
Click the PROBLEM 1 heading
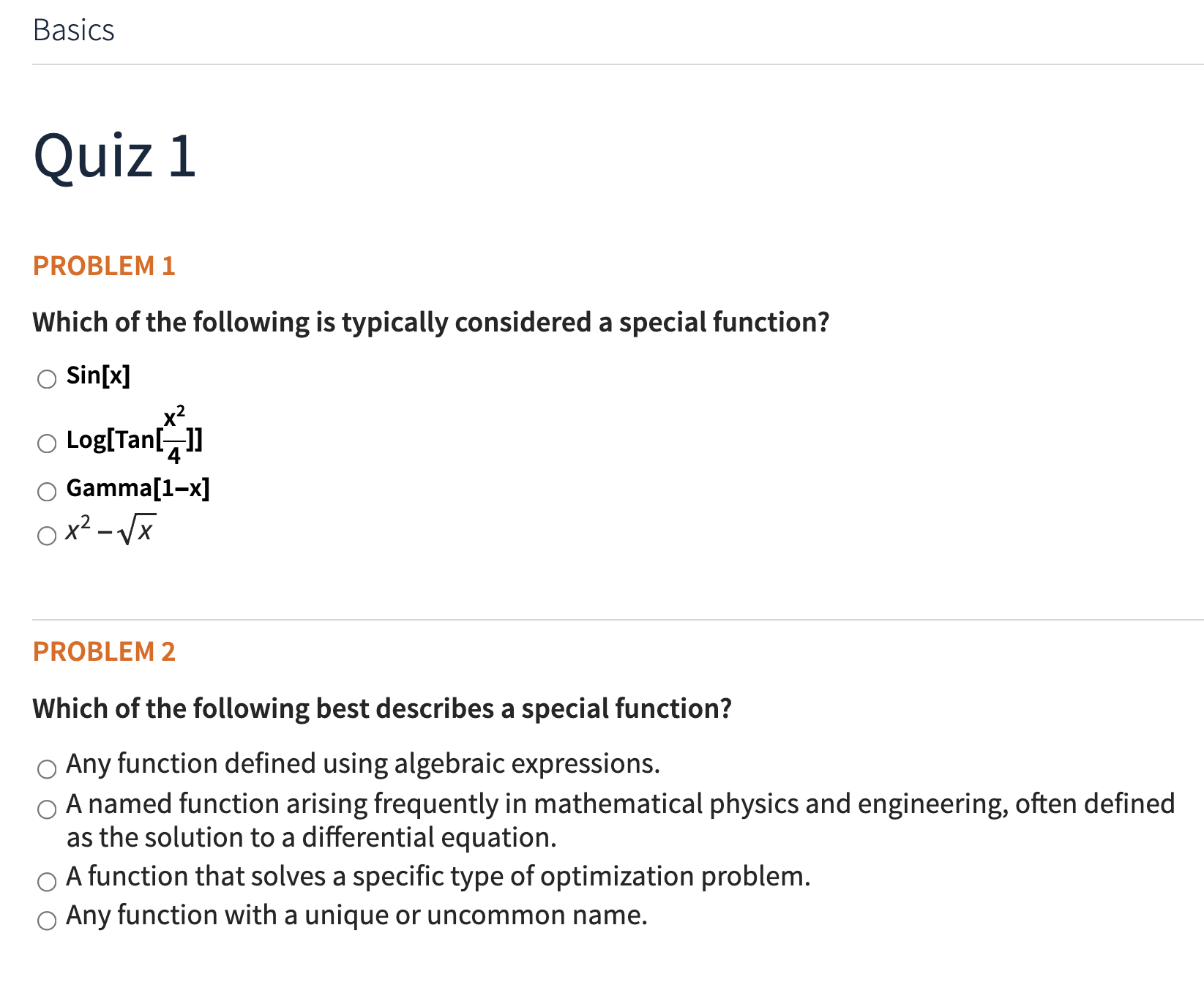(x=104, y=266)
